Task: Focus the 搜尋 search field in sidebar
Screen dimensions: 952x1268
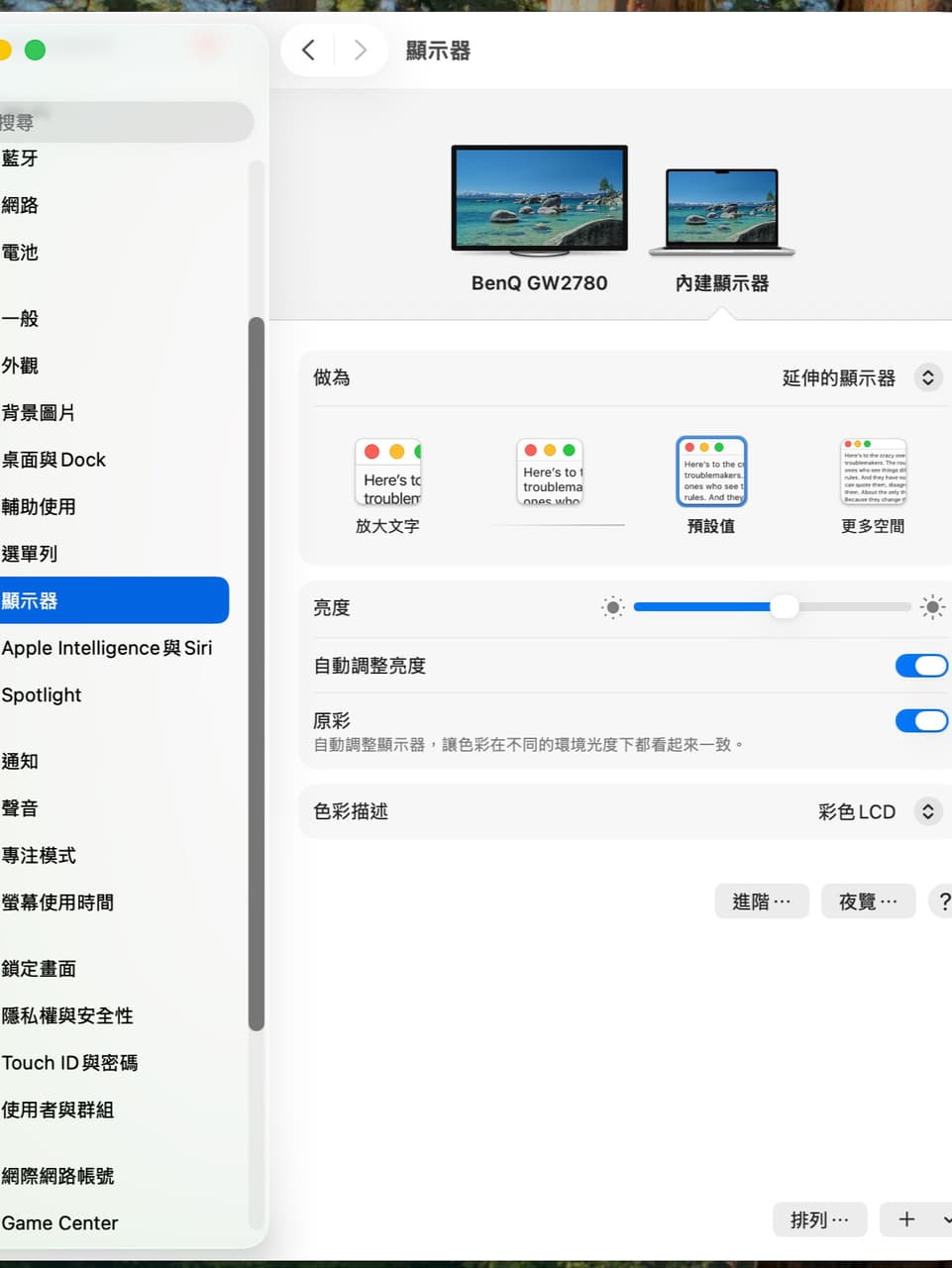Action: (x=125, y=122)
